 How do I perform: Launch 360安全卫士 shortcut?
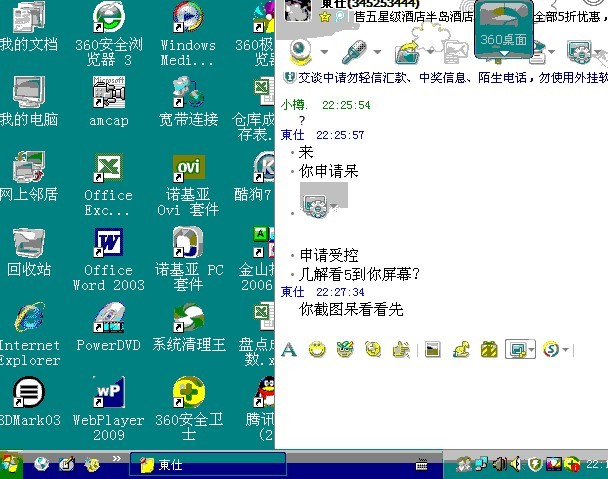(189, 408)
